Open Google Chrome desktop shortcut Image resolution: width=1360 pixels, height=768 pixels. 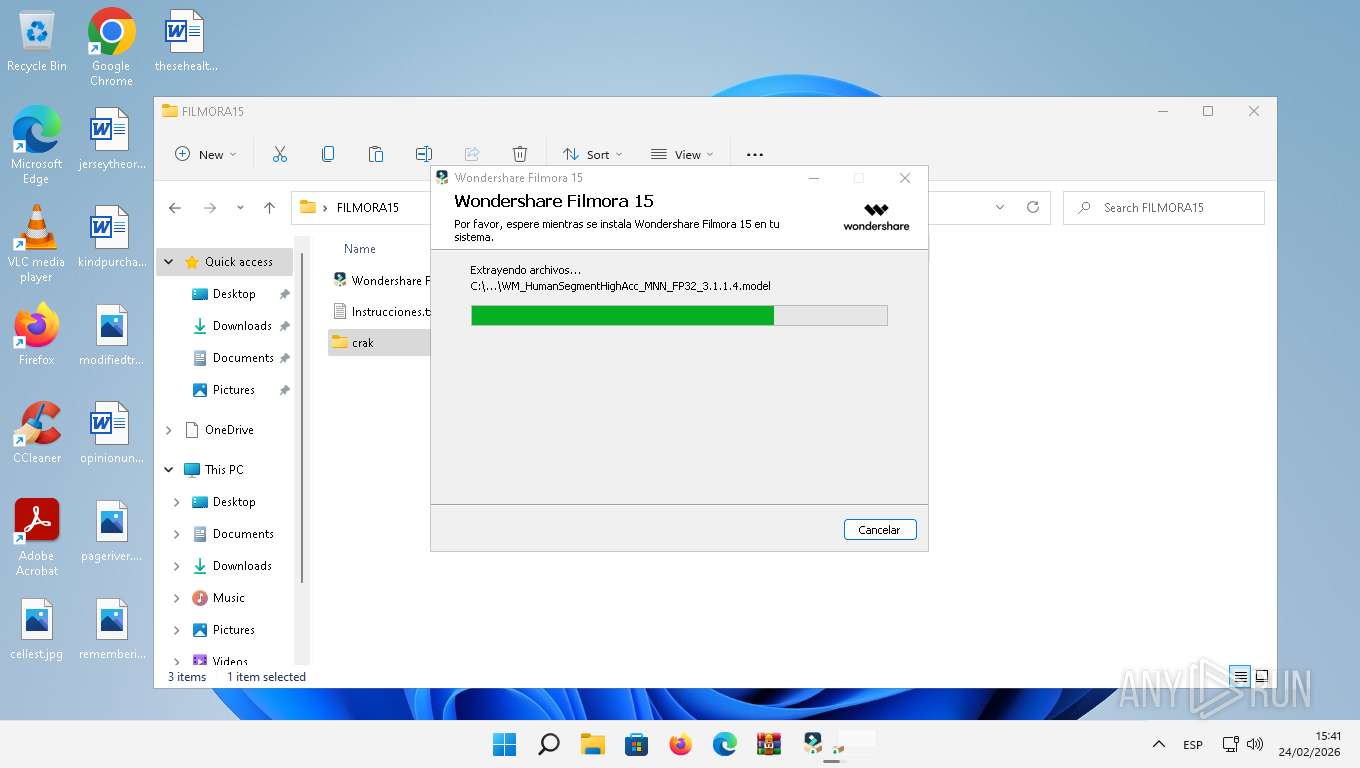(x=111, y=48)
